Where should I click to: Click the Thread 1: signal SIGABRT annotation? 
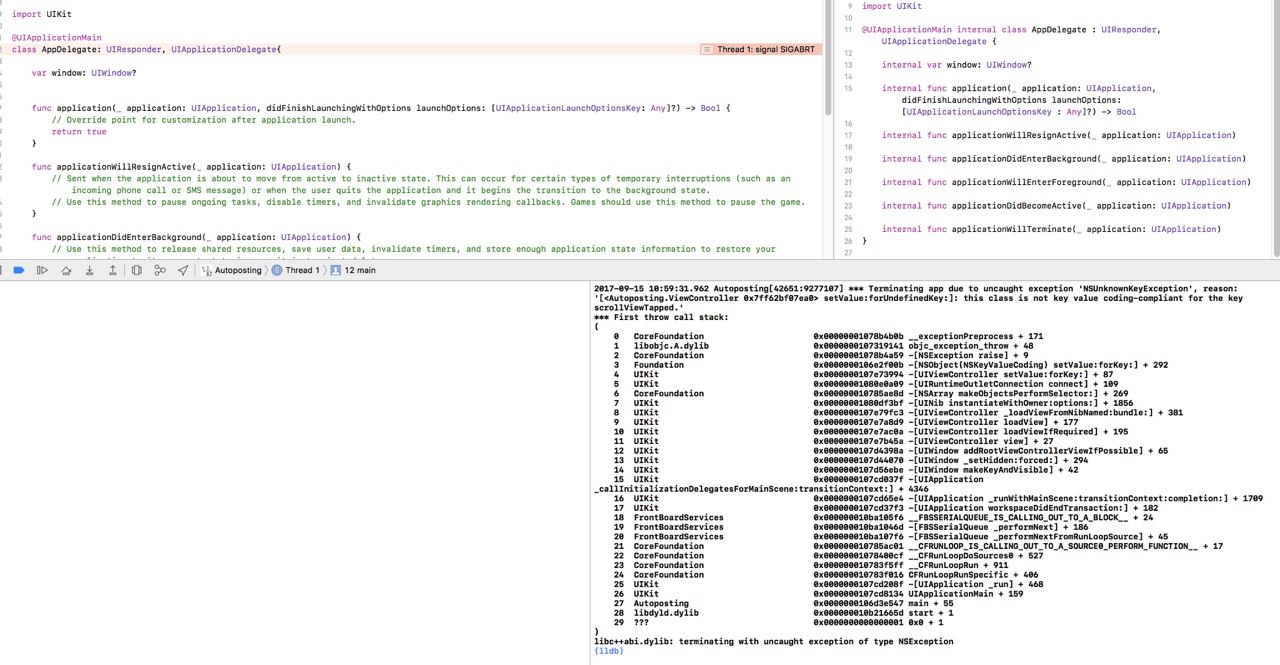coord(759,49)
